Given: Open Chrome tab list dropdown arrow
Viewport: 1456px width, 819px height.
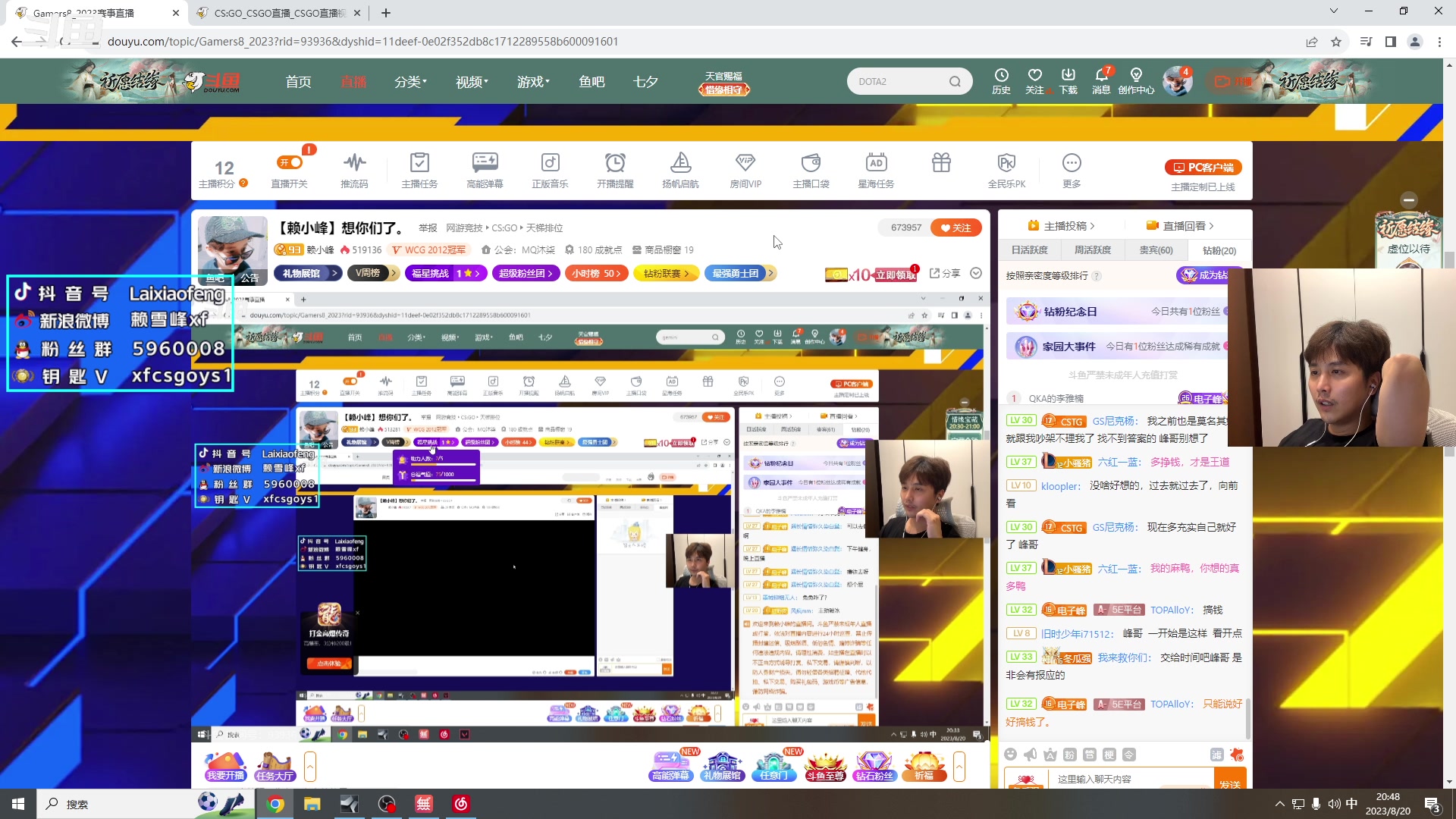Looking at the screenshot, I should 1334,11.
